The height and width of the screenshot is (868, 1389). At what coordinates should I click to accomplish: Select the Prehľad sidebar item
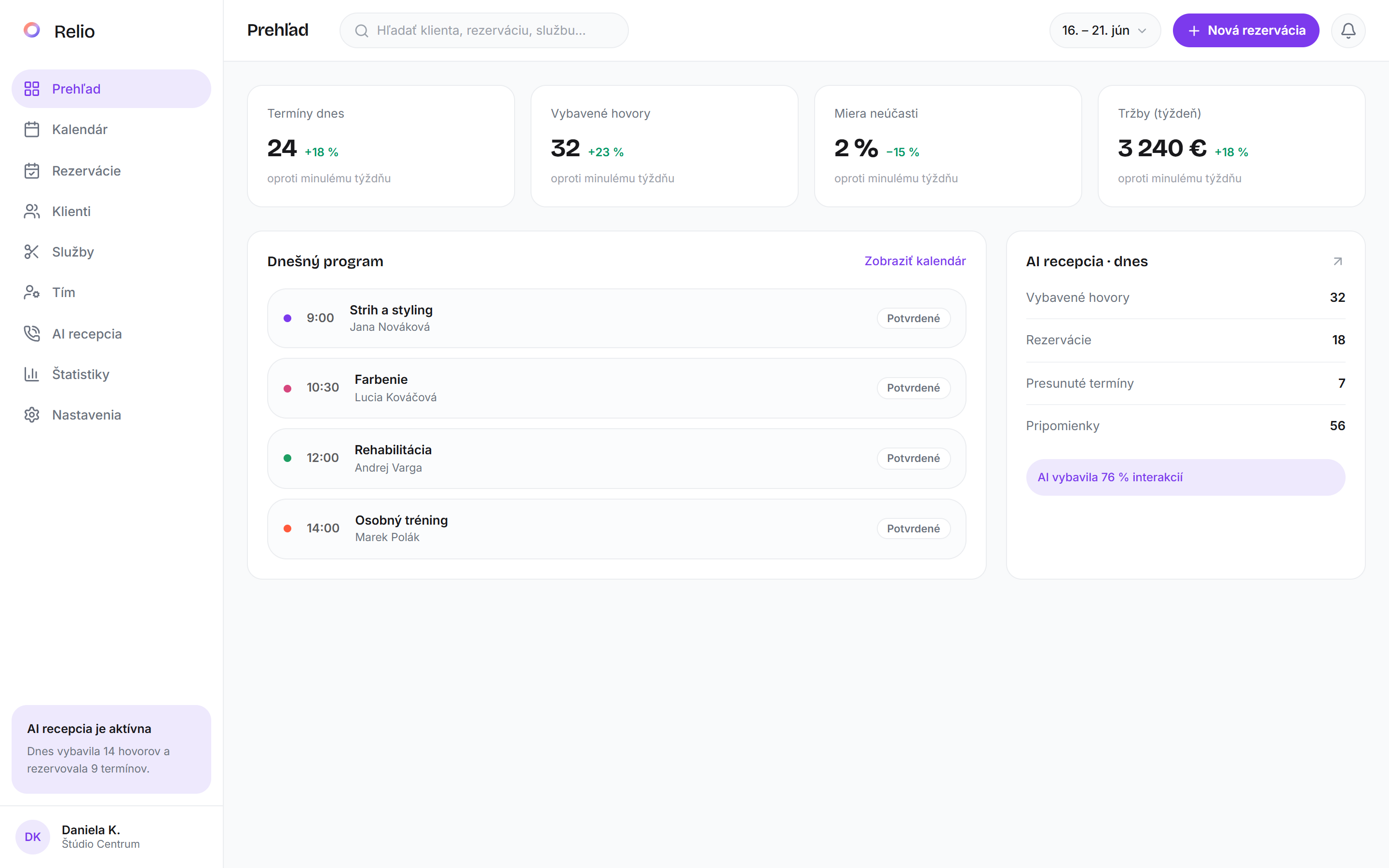pyautogui.click(x=111, y=89)
